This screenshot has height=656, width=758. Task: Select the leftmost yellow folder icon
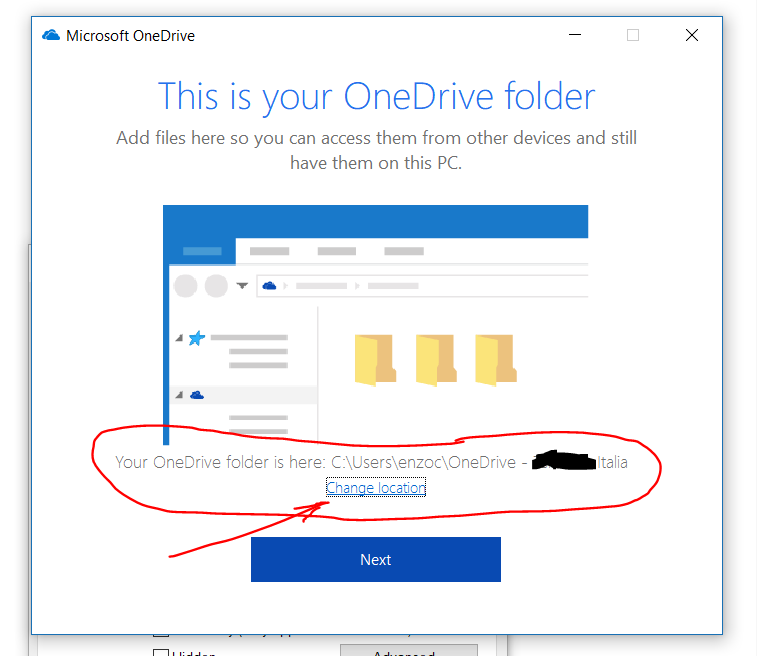click(x=374, y=360)
